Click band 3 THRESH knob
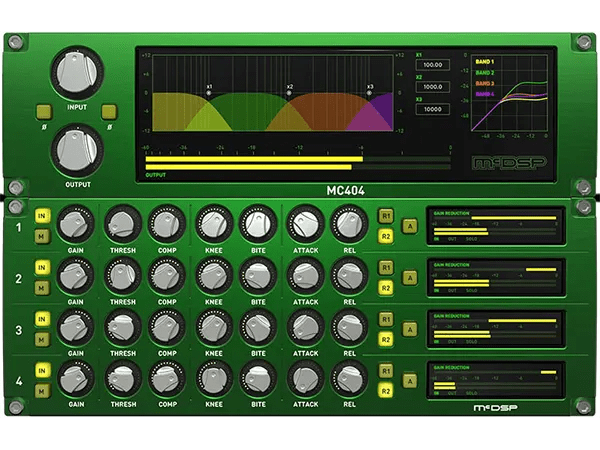 (123, 328)
